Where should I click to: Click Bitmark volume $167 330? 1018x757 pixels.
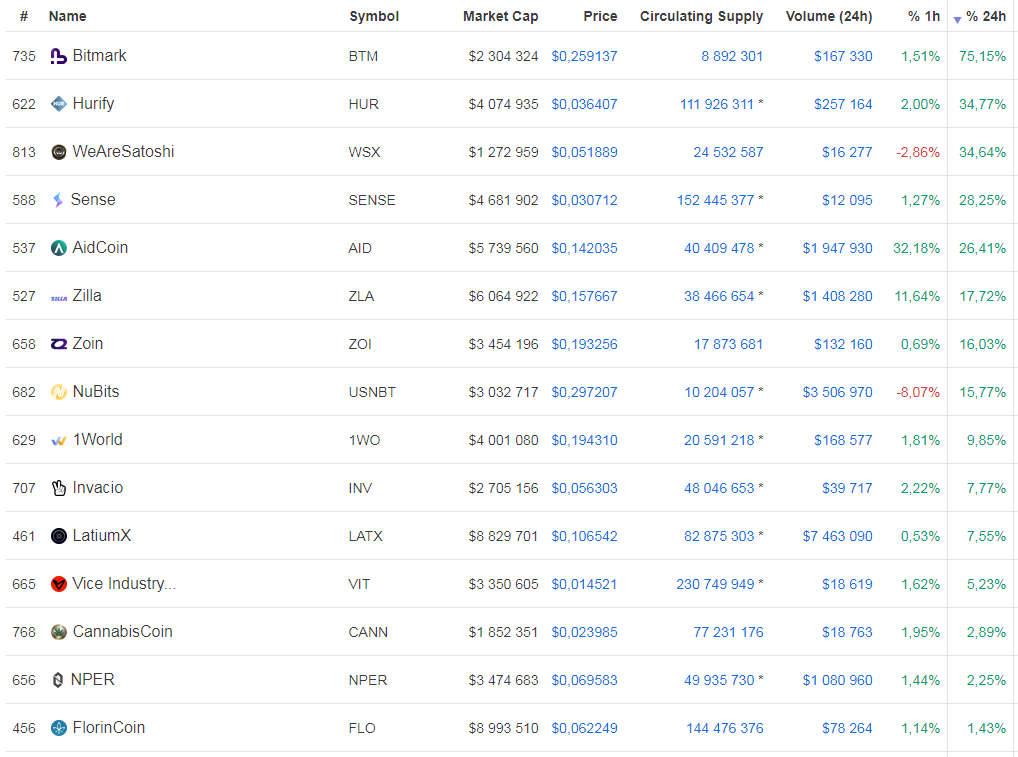click(x=843, y=56)
